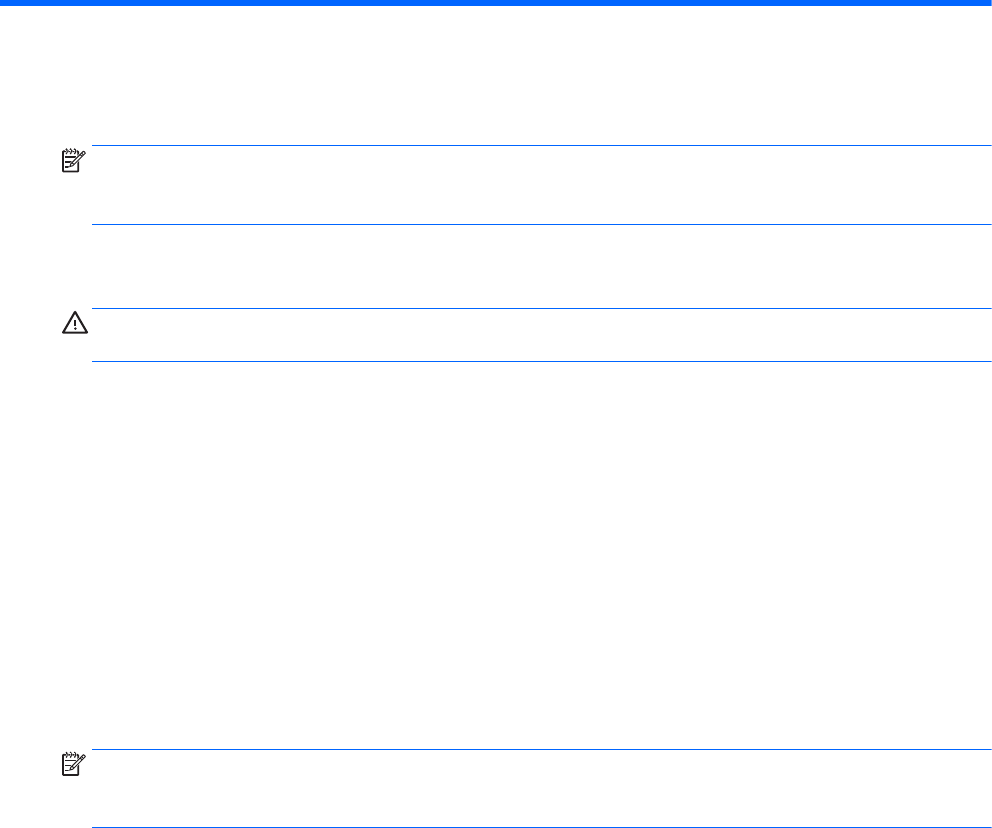Click the top rule of the lower note box
This screenshot has width=992, height=828.
point(540,750)
